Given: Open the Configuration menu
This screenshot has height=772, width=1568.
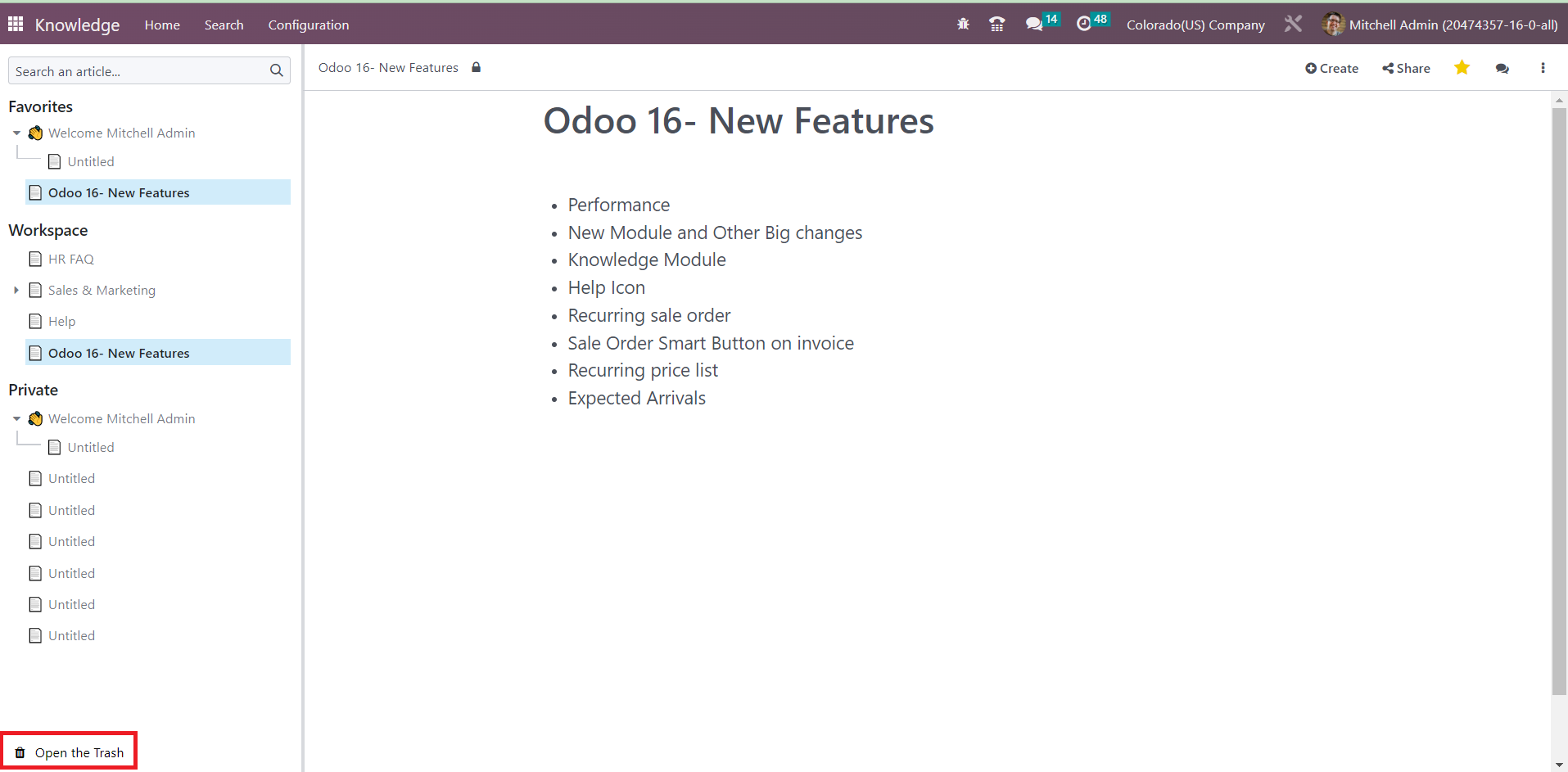Looking at the screenshot, I should 309,25.
